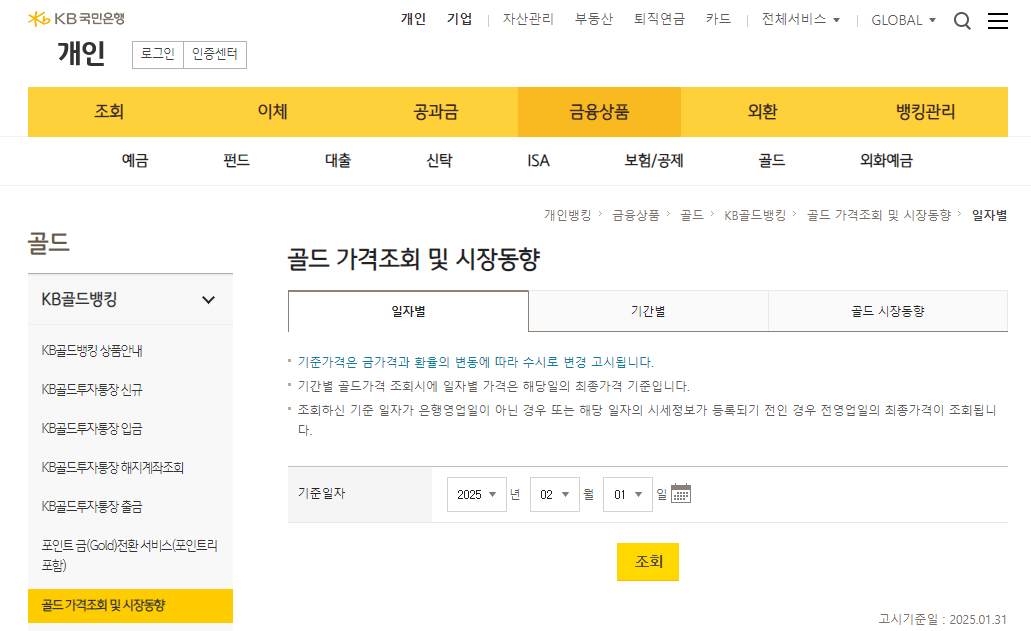Select 골드 가격조회 및 시장동향 sidebar item
This screenshot has width=1031, height=631.
[130, 605]
